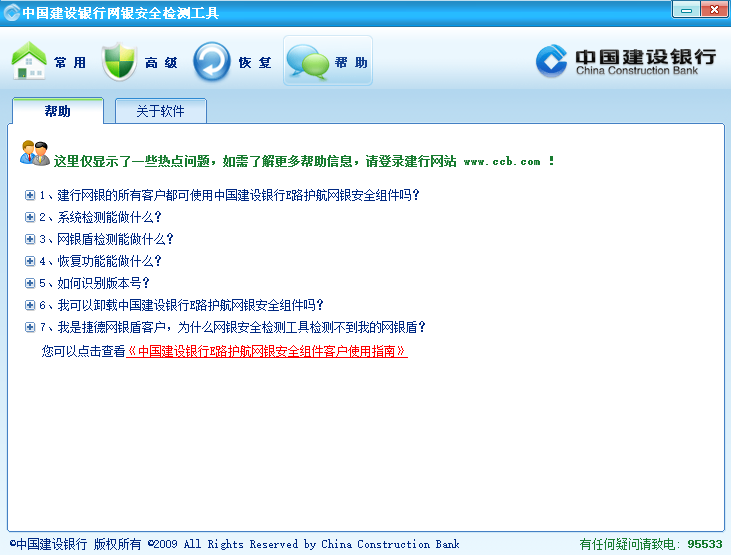The width and height of the screenshot is (731, 555).
Task: Expand question 5 版本号 plus icon
Action: point(30,283)
